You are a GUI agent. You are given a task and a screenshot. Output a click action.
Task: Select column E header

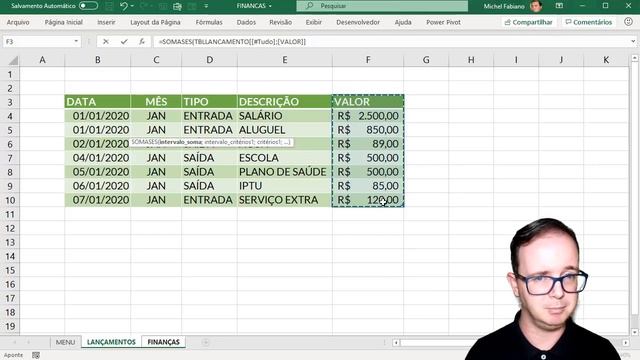click(284, 60)
